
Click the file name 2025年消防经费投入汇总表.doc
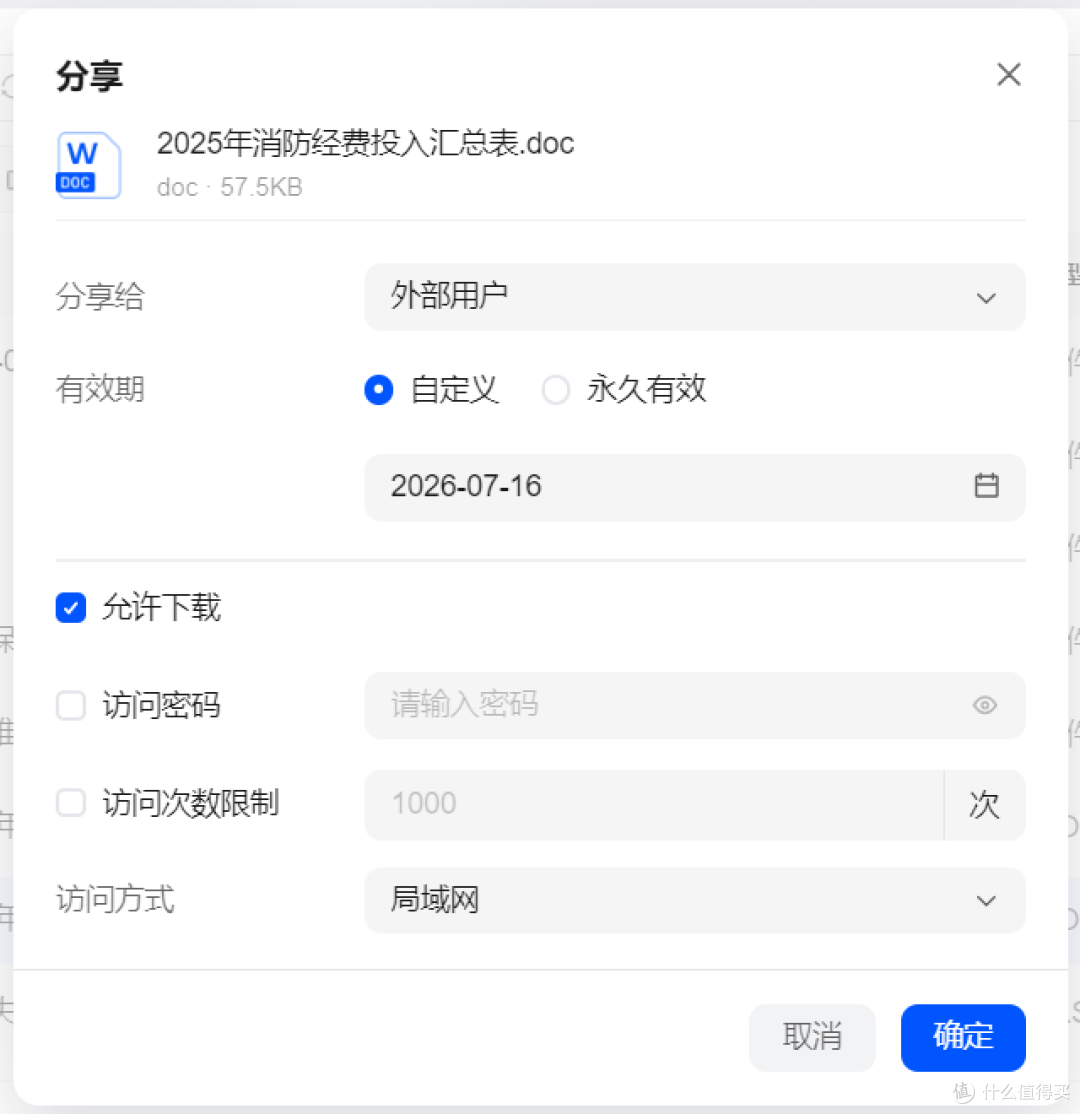(x=365, y=144)
